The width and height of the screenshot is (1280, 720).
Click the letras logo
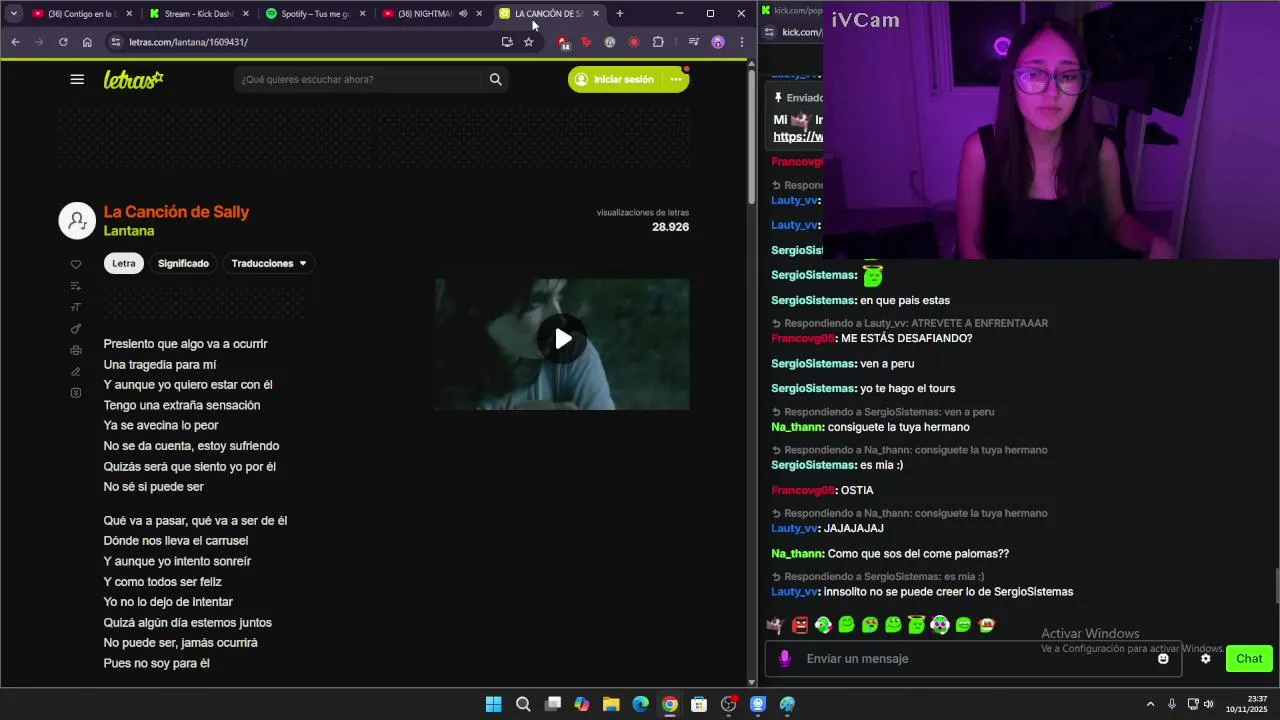pyautogui.click(x=134, y=79)
